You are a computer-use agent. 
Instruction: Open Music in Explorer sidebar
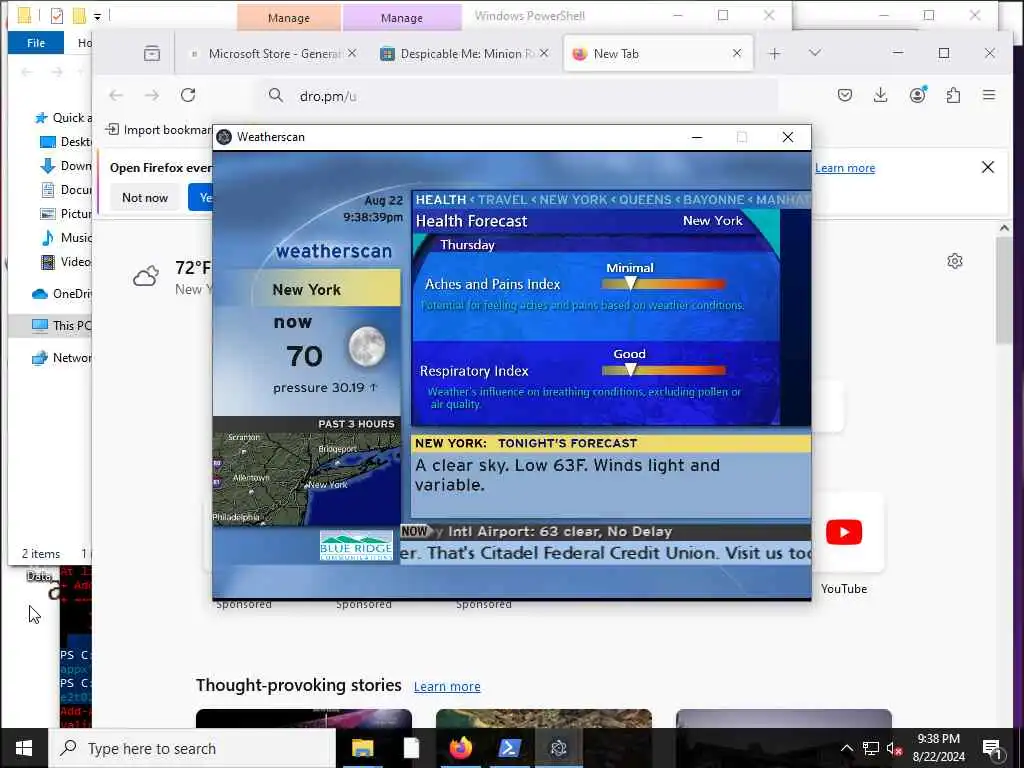pyautogui.click(x=65, y=238)
